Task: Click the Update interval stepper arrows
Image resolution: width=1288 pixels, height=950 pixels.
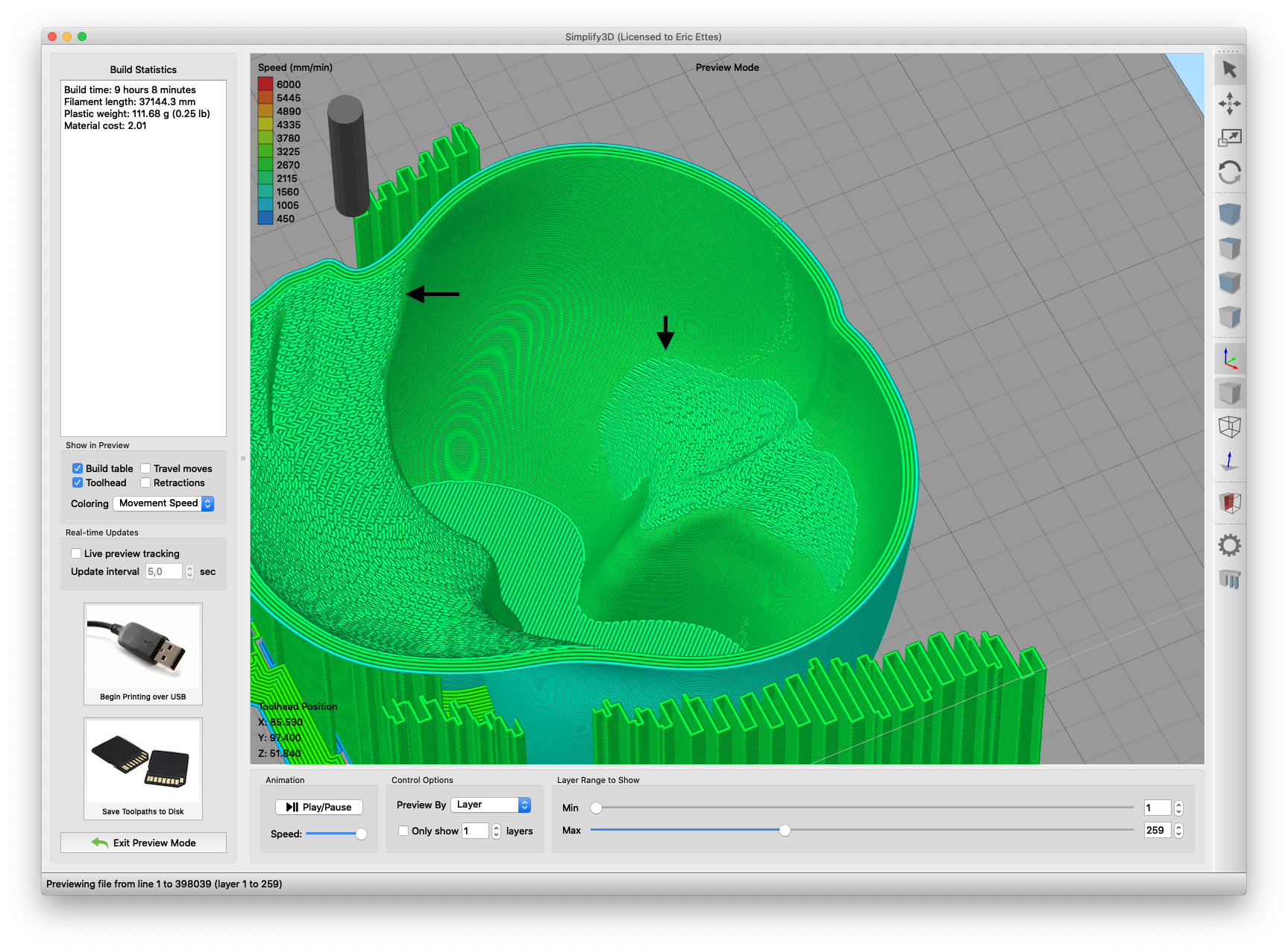Action: (190, 572)
